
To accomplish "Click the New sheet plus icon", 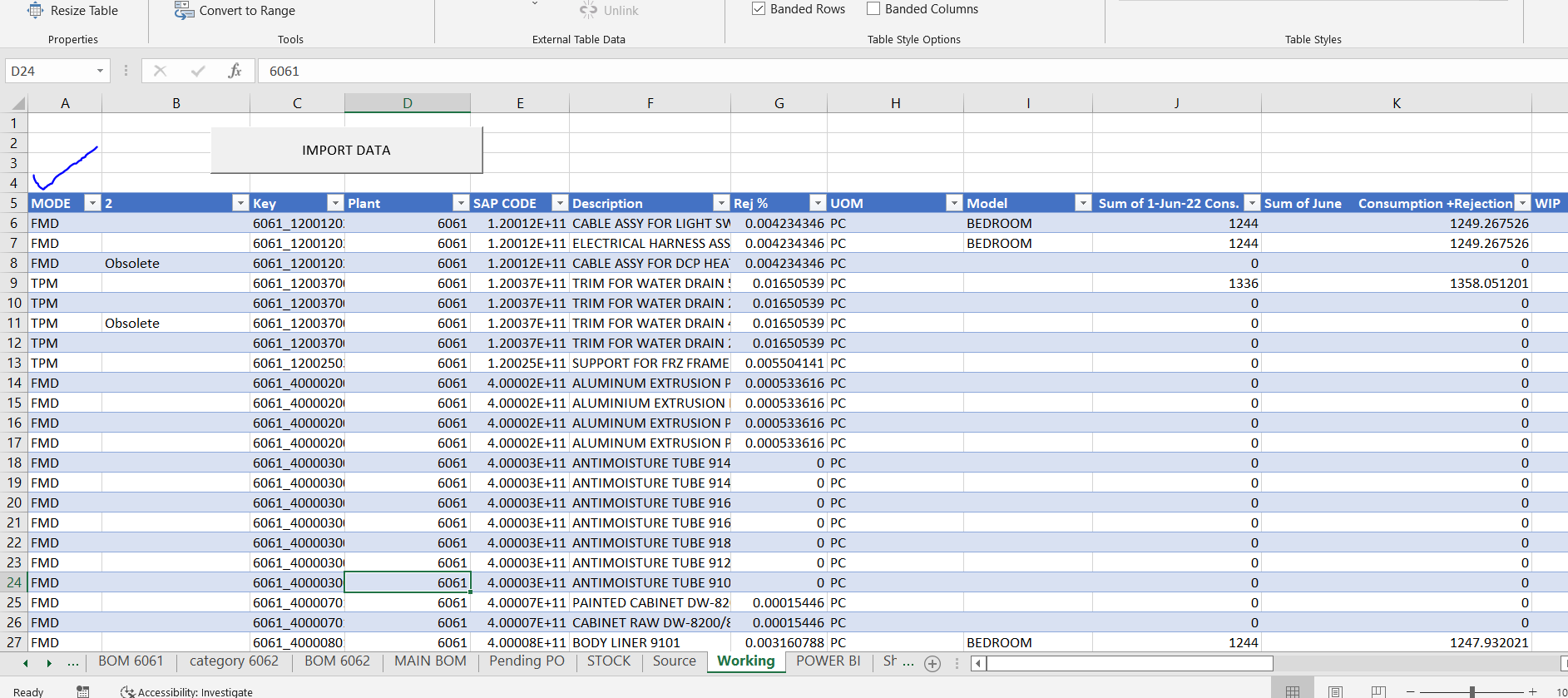I will point(932,663).
